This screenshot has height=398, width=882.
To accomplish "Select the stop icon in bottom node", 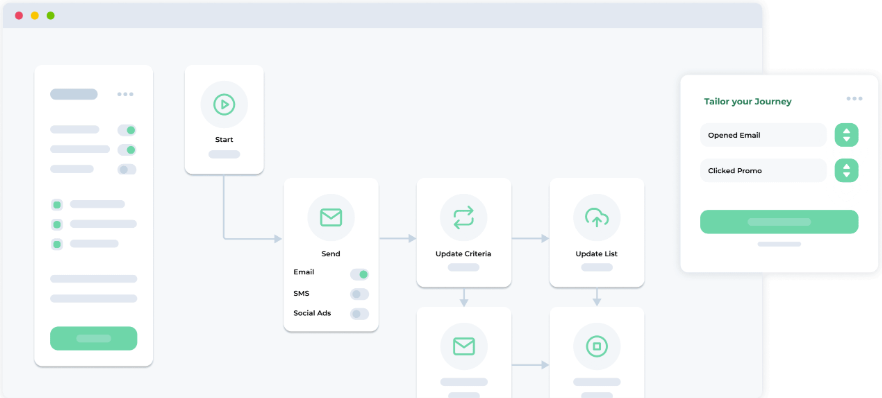I will (x=597, y=346).
